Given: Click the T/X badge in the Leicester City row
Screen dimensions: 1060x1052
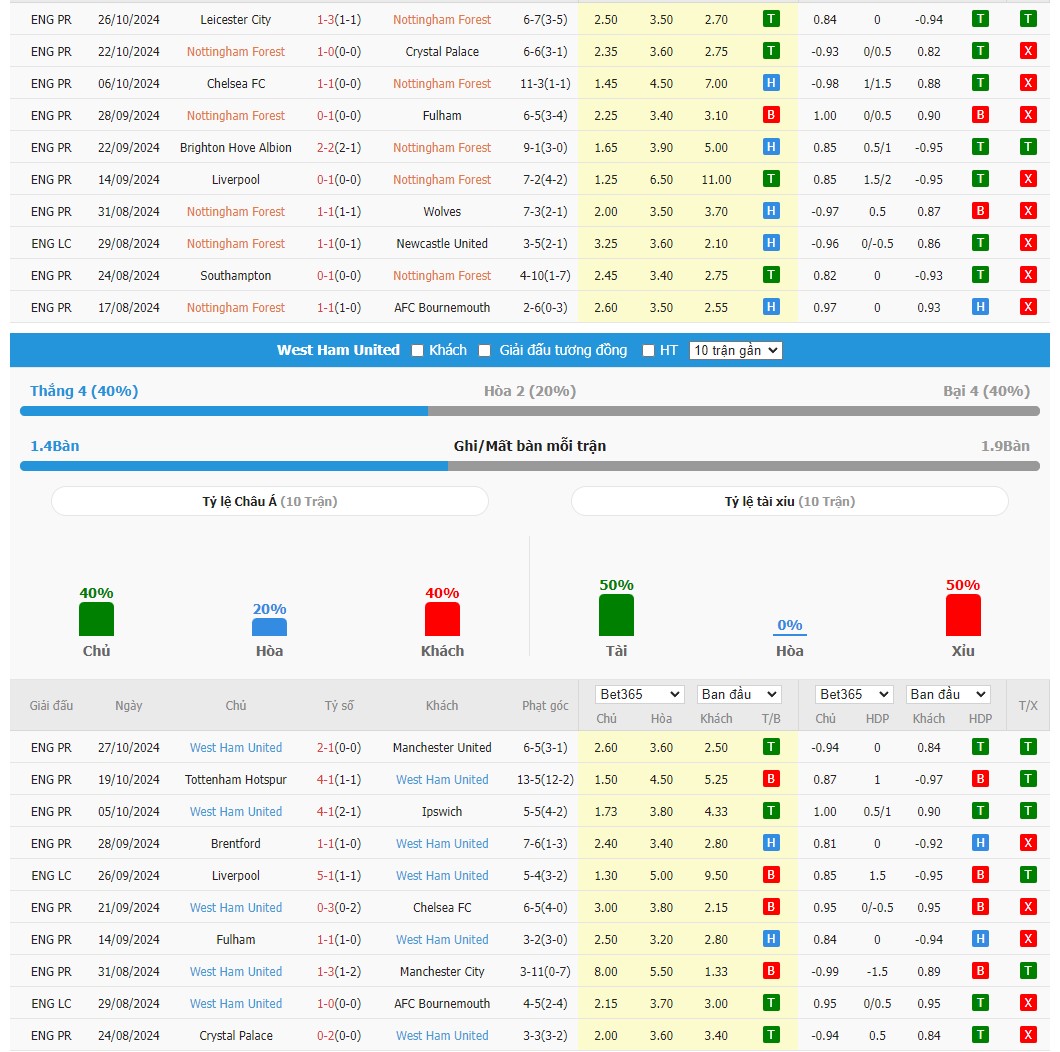Looking at the screenshot, I should click(x=1028, y=19).
